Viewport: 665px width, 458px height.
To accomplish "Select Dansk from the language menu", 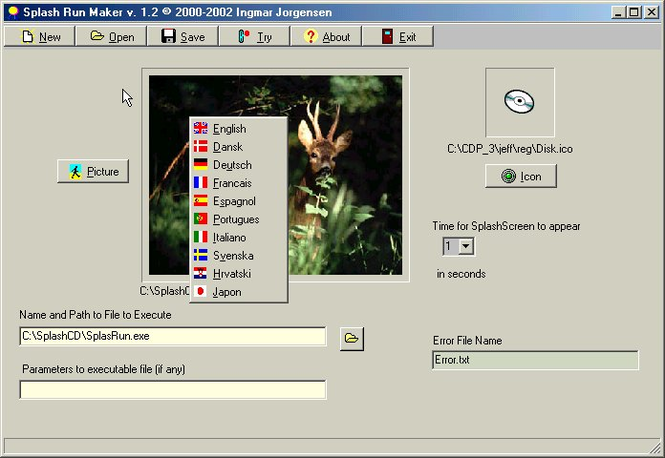I will (239, 147).
